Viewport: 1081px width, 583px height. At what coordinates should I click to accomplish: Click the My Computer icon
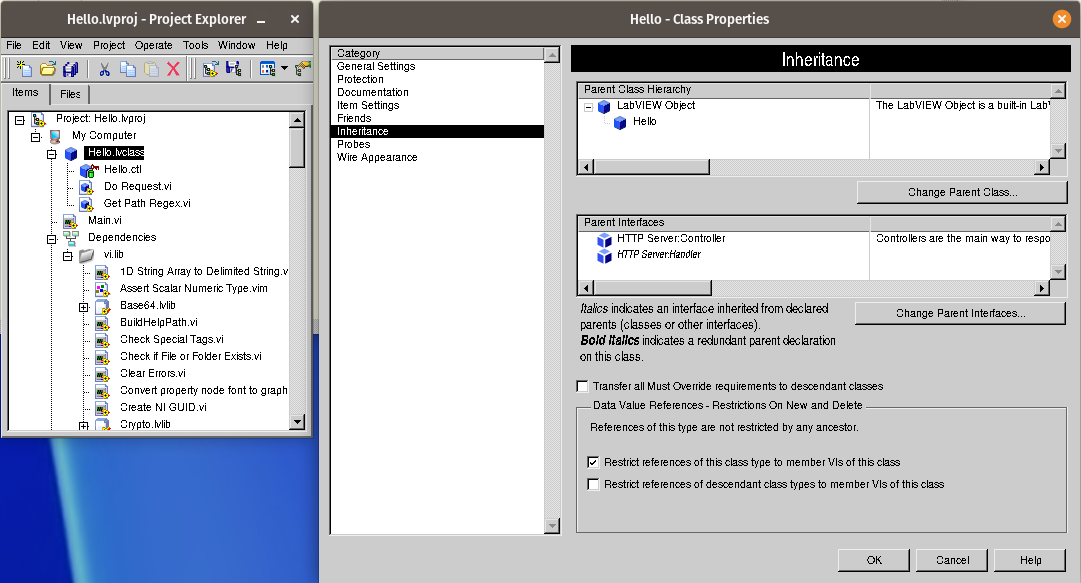click(54, 136)
